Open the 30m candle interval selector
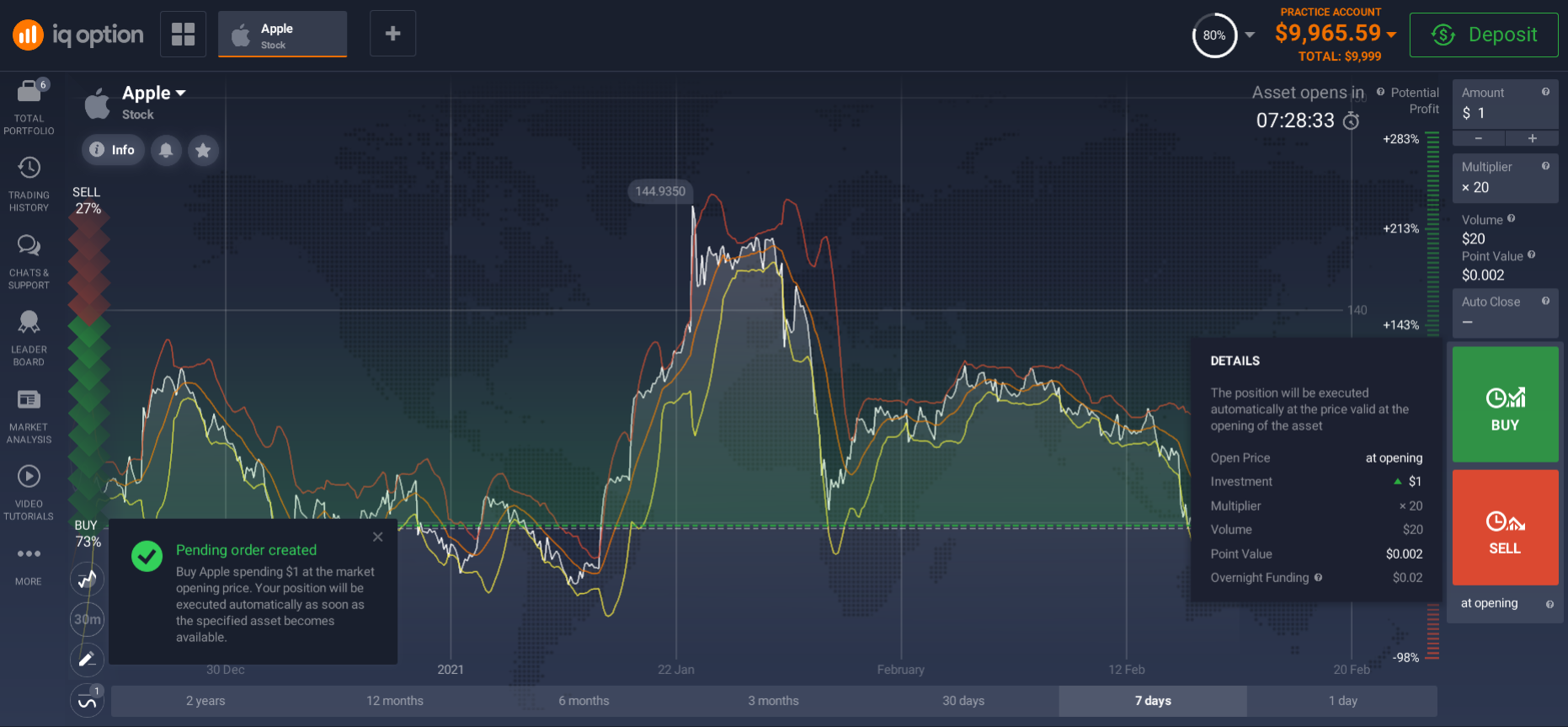The width and height of the screenshot is (1568, 727). (87, 619)
